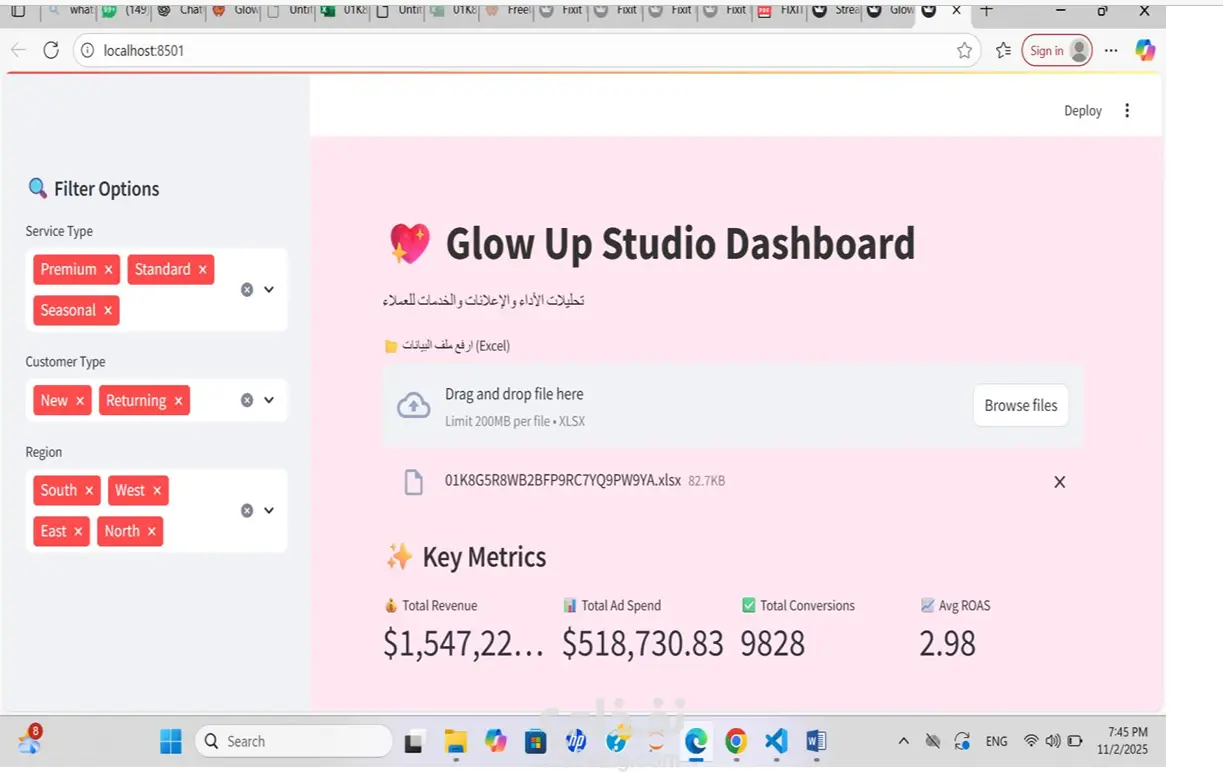1223x773 pixels.
Task: Click the cloud upload icon in dropzone
Action: 414,405
